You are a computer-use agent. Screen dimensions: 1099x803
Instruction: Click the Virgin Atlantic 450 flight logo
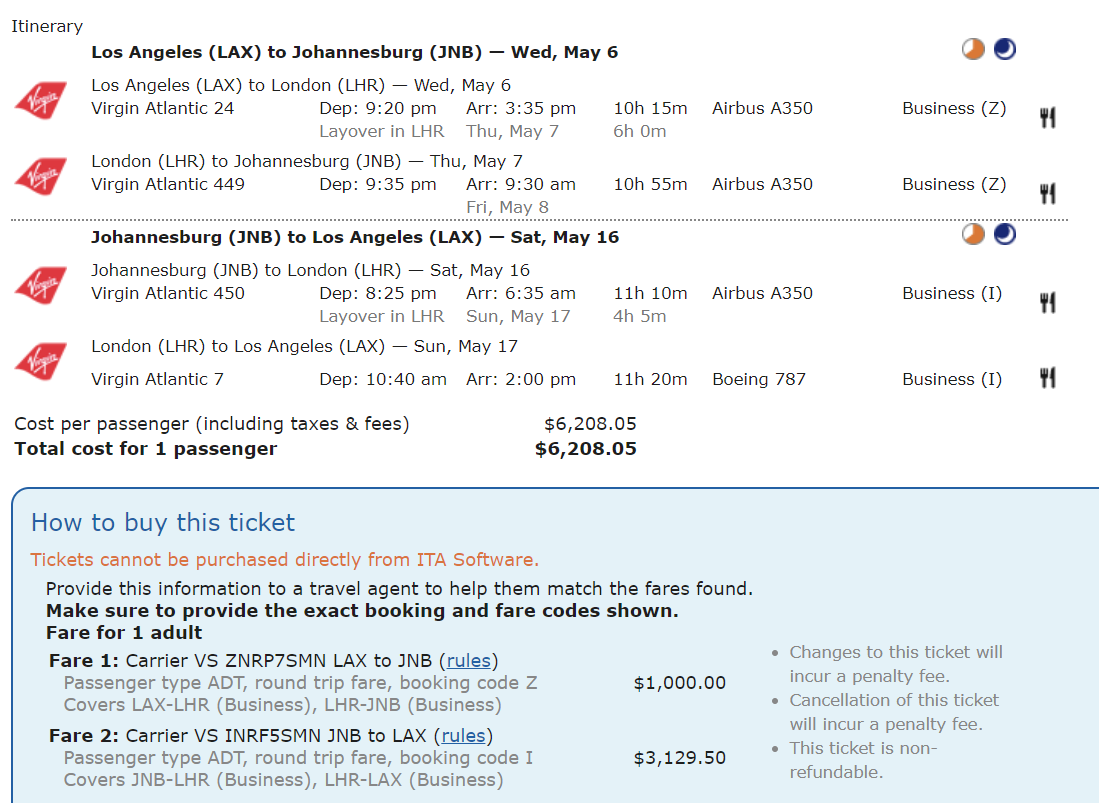[41, 285]
